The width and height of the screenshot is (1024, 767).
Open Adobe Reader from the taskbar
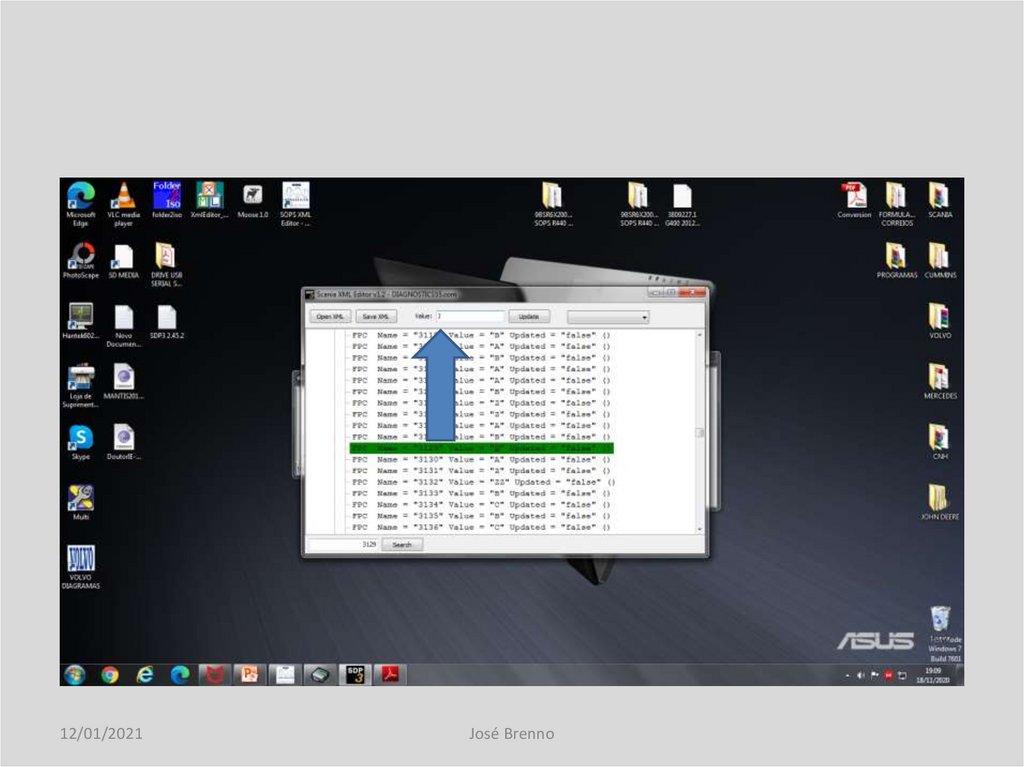390,674
